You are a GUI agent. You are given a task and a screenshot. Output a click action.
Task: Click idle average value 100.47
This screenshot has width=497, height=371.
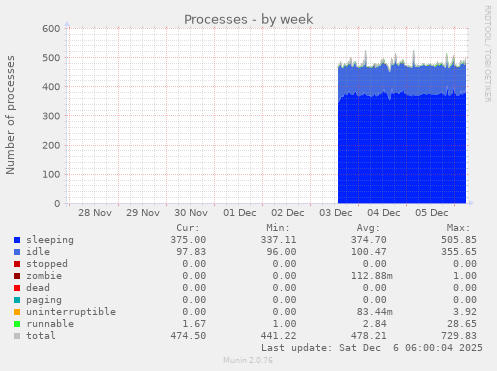pos(369,252)
